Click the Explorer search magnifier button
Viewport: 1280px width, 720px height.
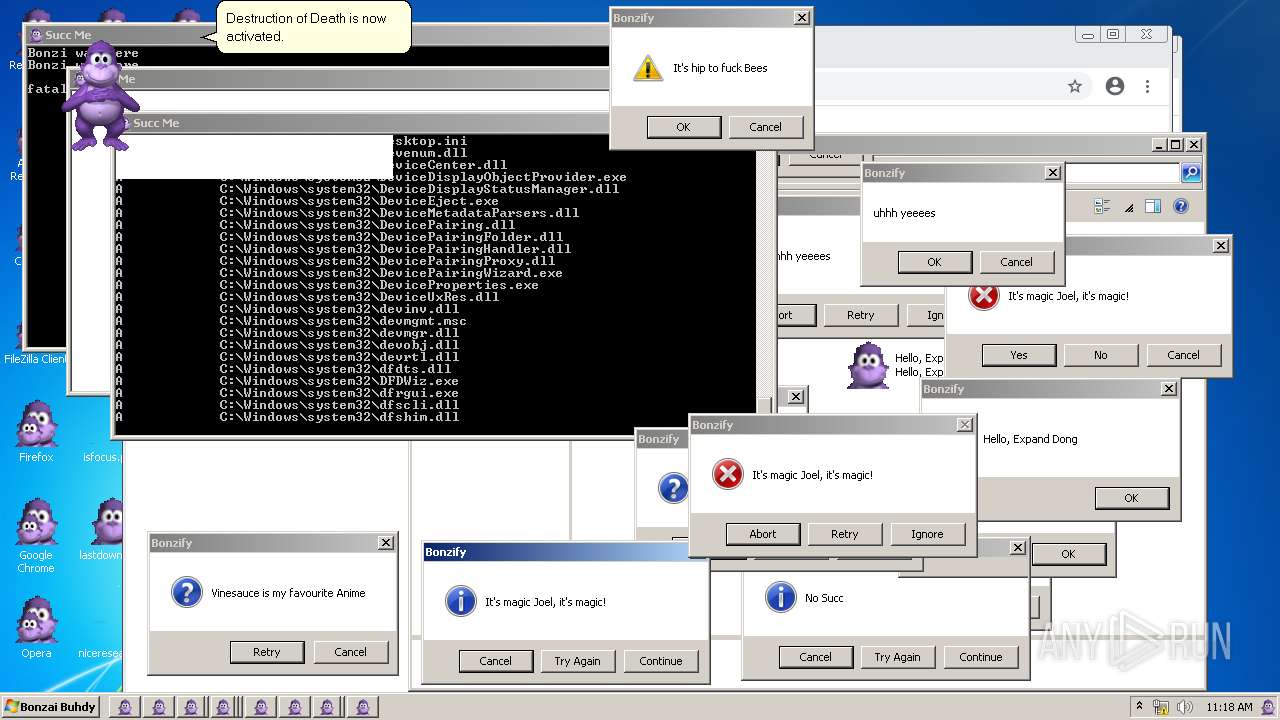click(x=1191, y=173)
